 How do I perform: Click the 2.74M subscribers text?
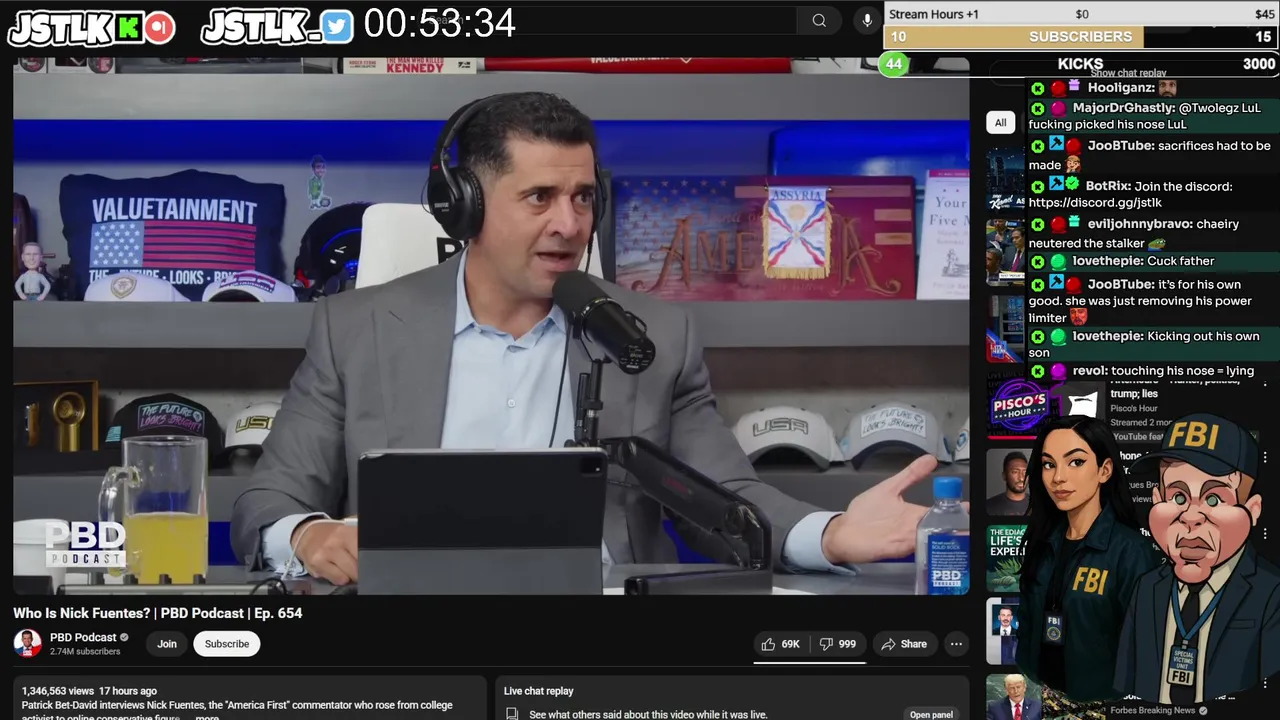pos(85,652)
